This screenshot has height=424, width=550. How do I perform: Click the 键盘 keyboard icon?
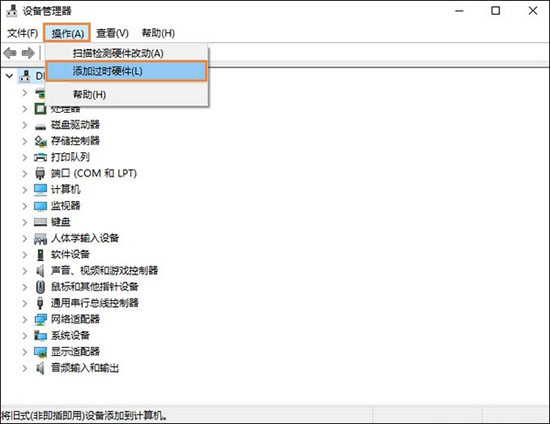pos(40,222)
